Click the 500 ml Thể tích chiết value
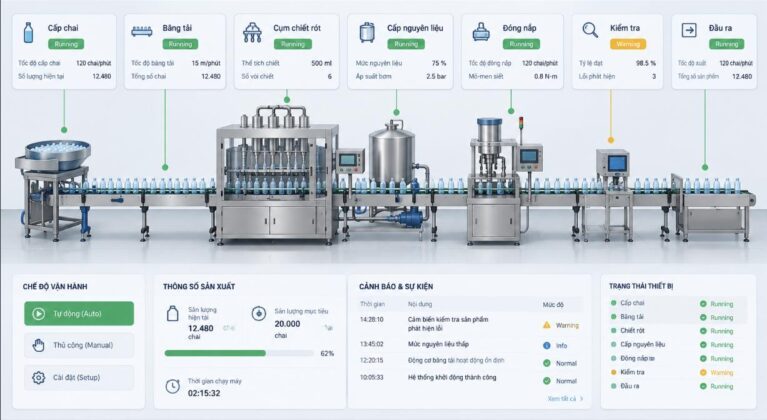 click(x=321, y=63)
